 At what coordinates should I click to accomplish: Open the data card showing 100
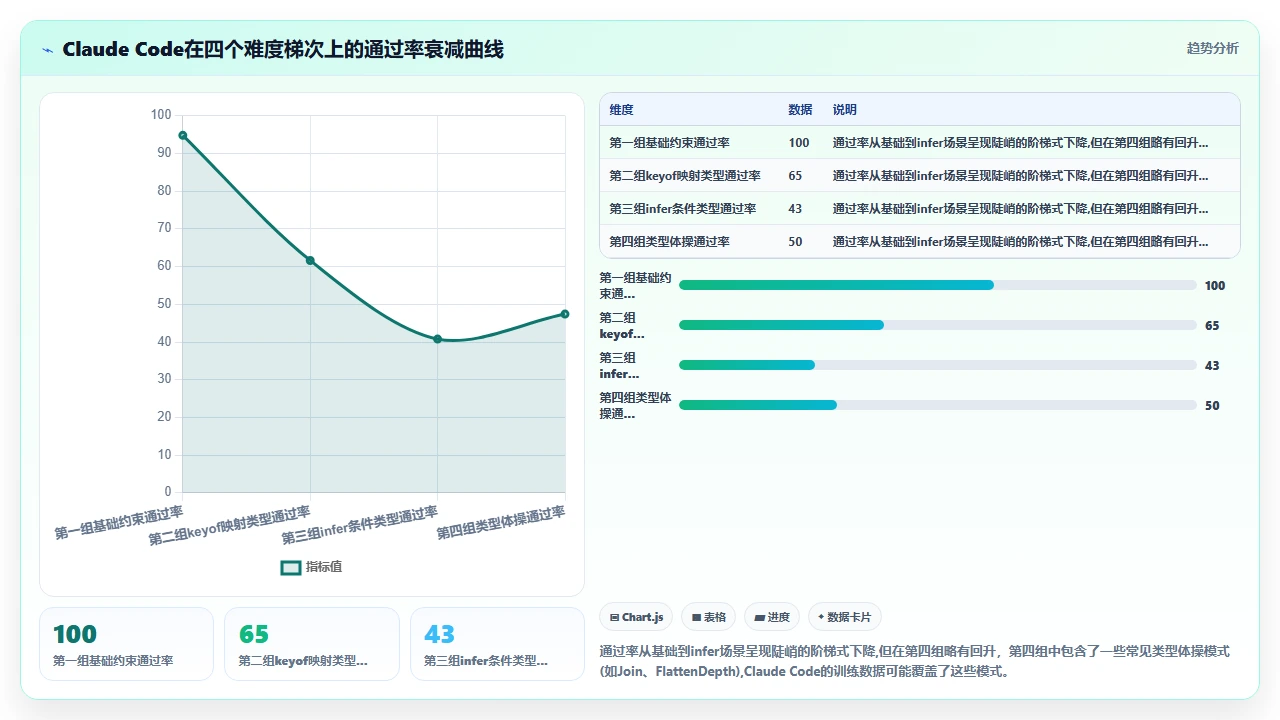tap(126, 644)
